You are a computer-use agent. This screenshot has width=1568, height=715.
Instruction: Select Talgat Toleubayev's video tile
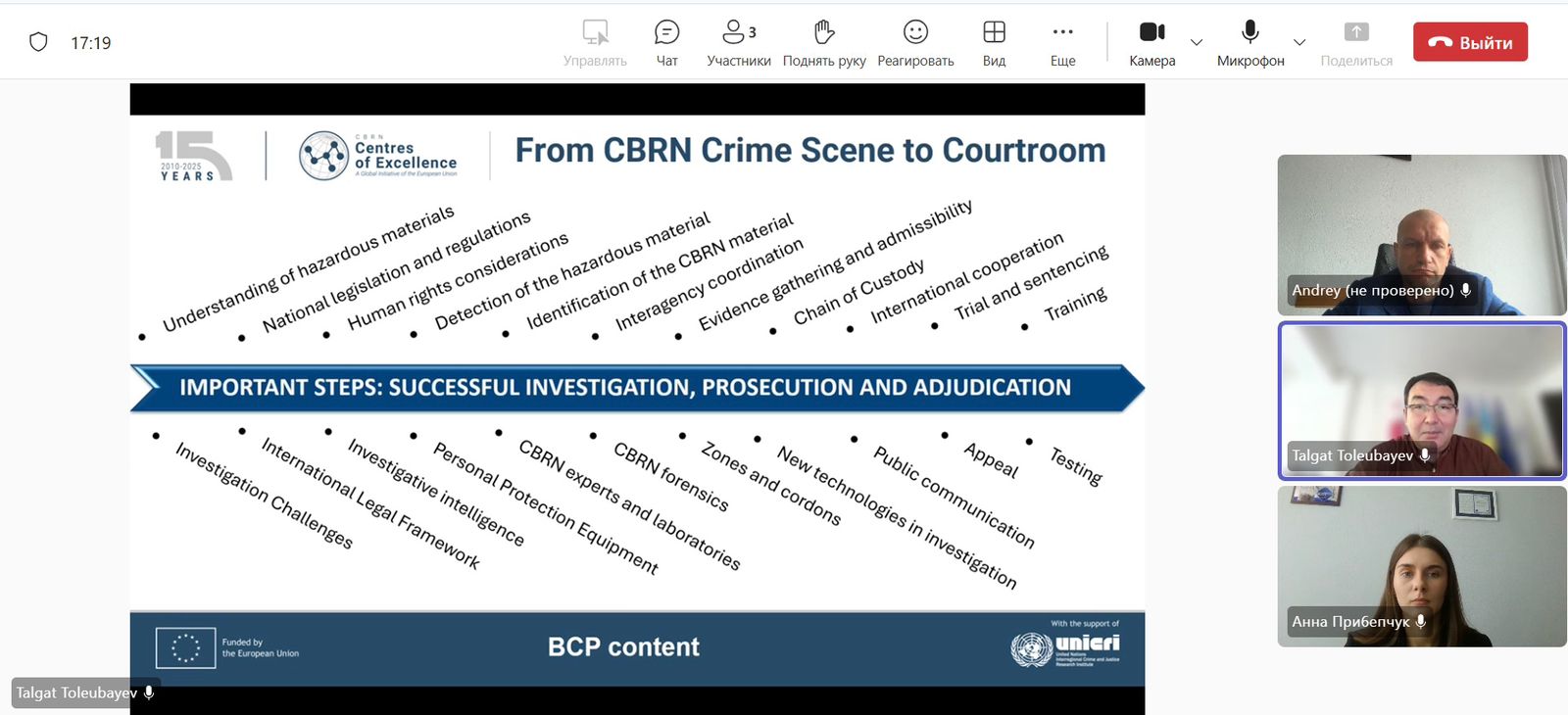[1421, 401]
